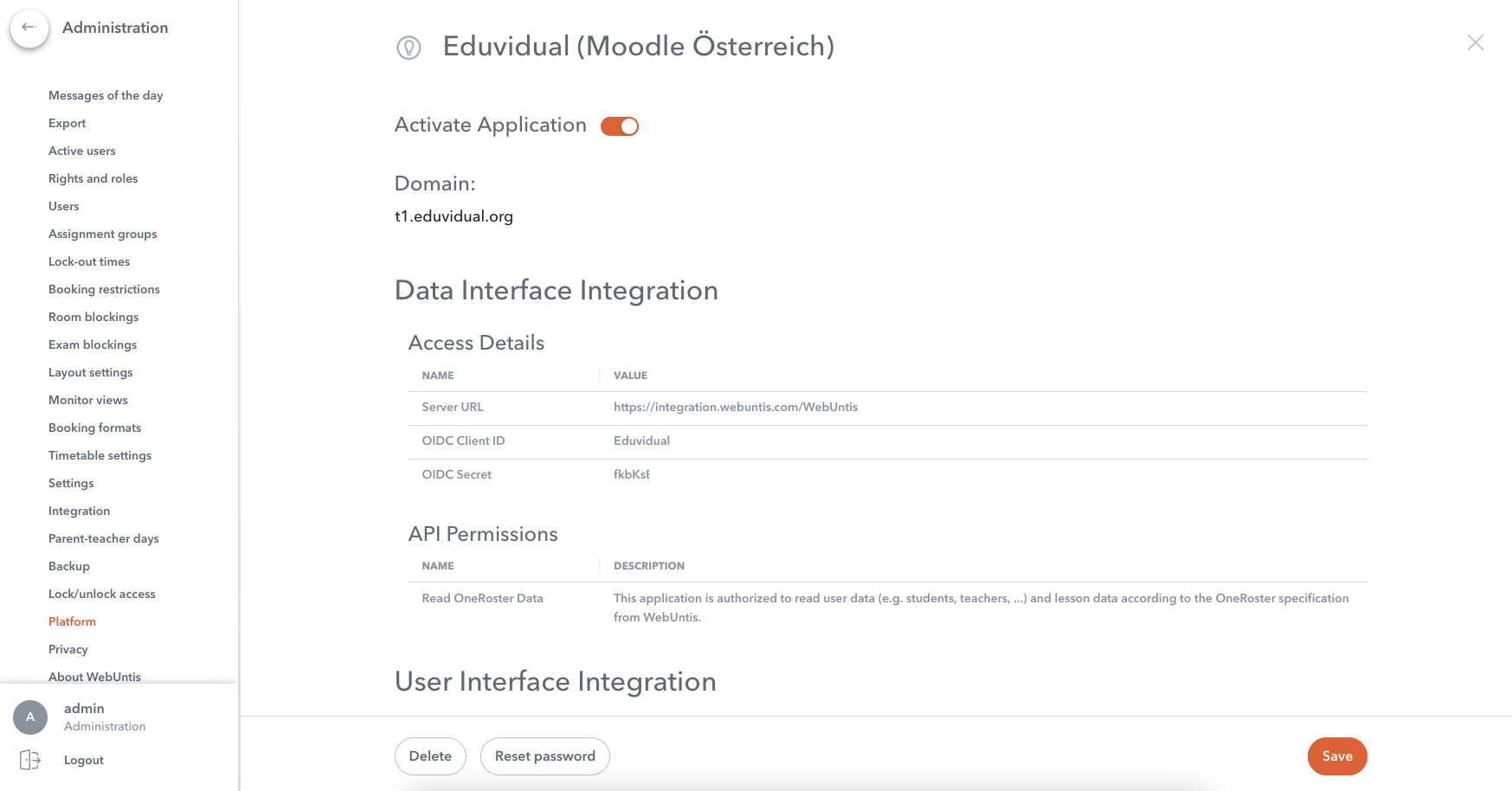Click the Server URL row label
Viewport: 1512px width, 791px height.
453,407
